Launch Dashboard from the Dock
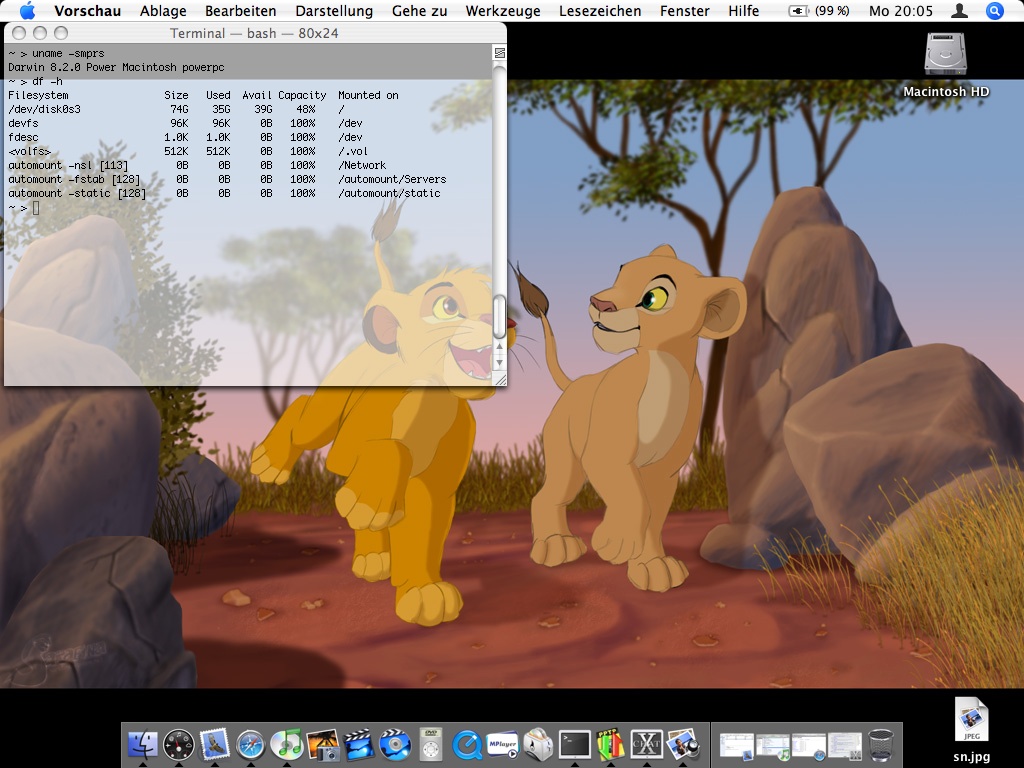The width and height of the screenshot is (1024, 768). pyautogui.click(x=179, y=744)
